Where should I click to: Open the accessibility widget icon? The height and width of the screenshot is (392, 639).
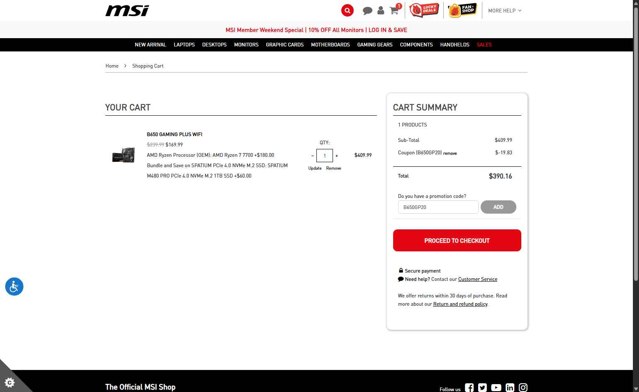coord(14,286)
